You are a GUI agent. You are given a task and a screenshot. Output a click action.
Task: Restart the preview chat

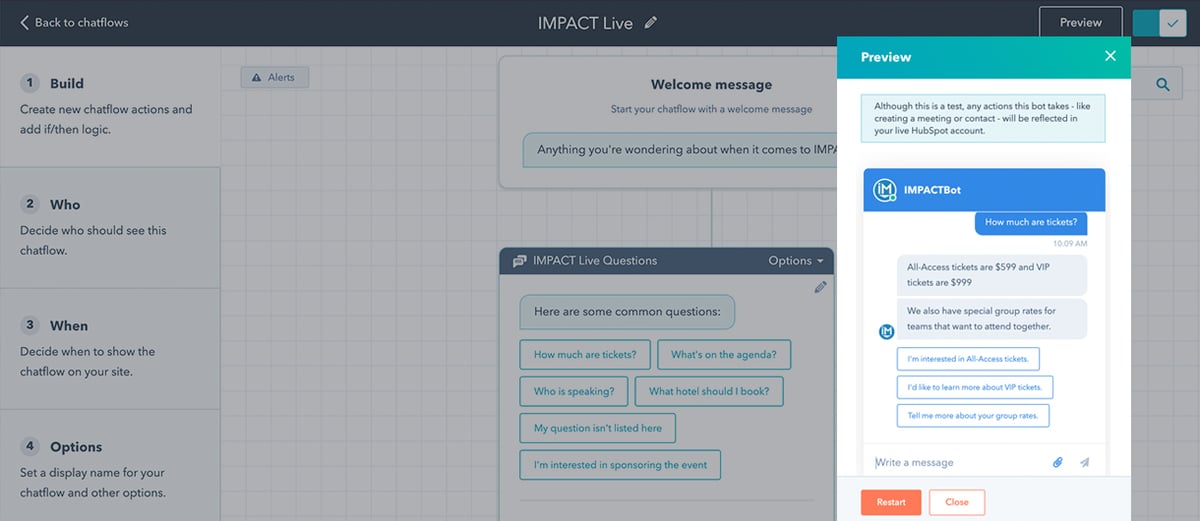coord(891,502)
